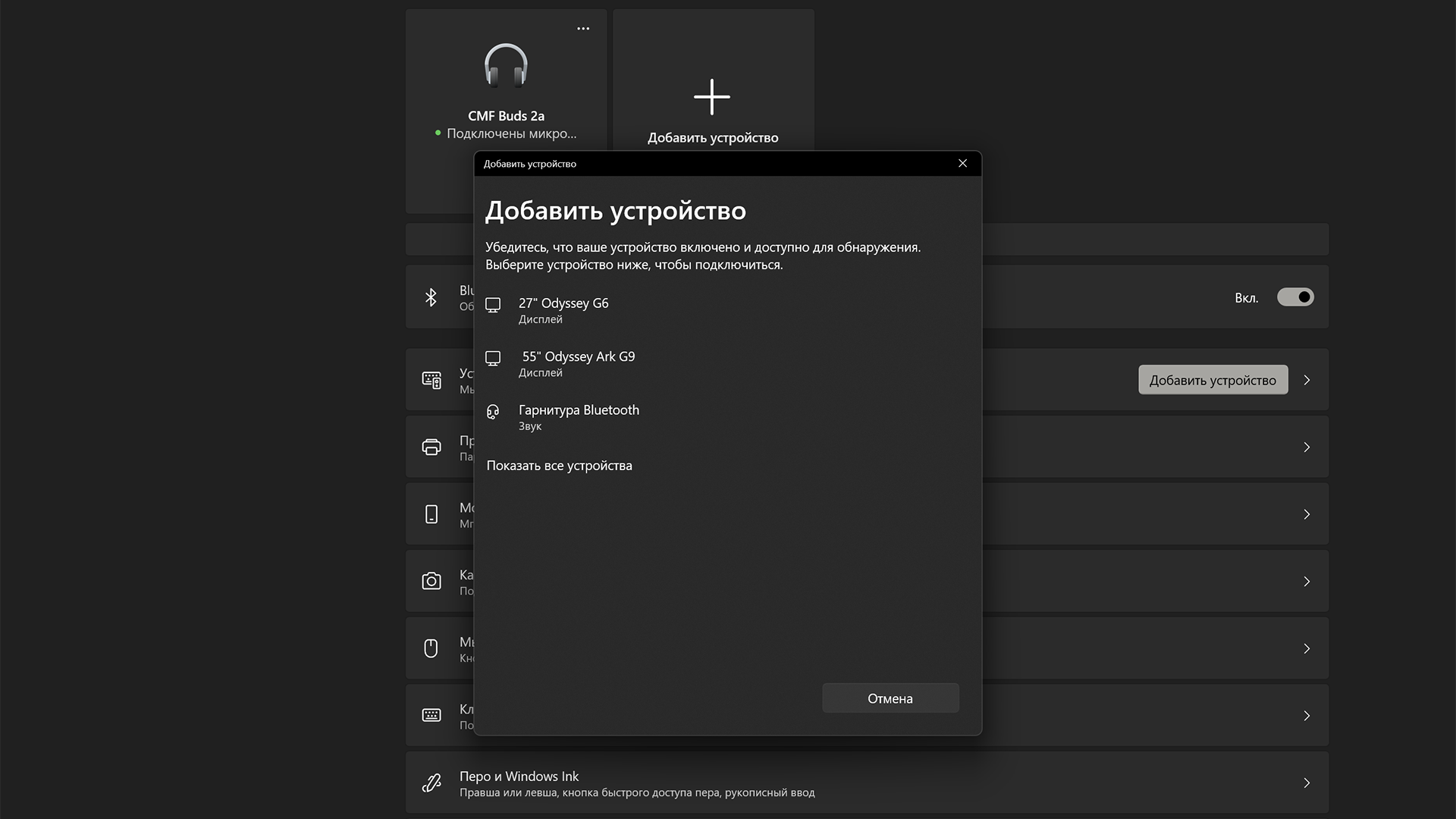Click the mouse icon in the devices list

(431, 648)
